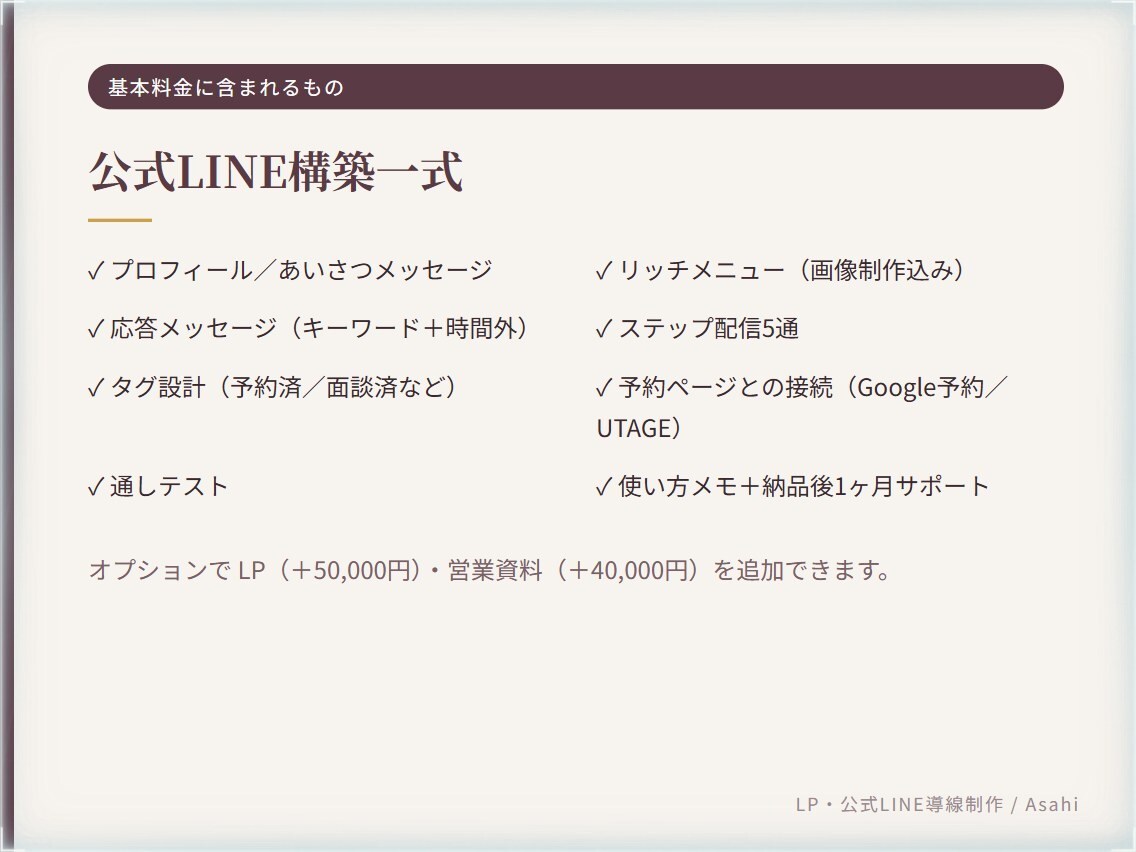Select the heading '公式LINE構築一式'
The image size is (1136, 852).
(275, 172)
